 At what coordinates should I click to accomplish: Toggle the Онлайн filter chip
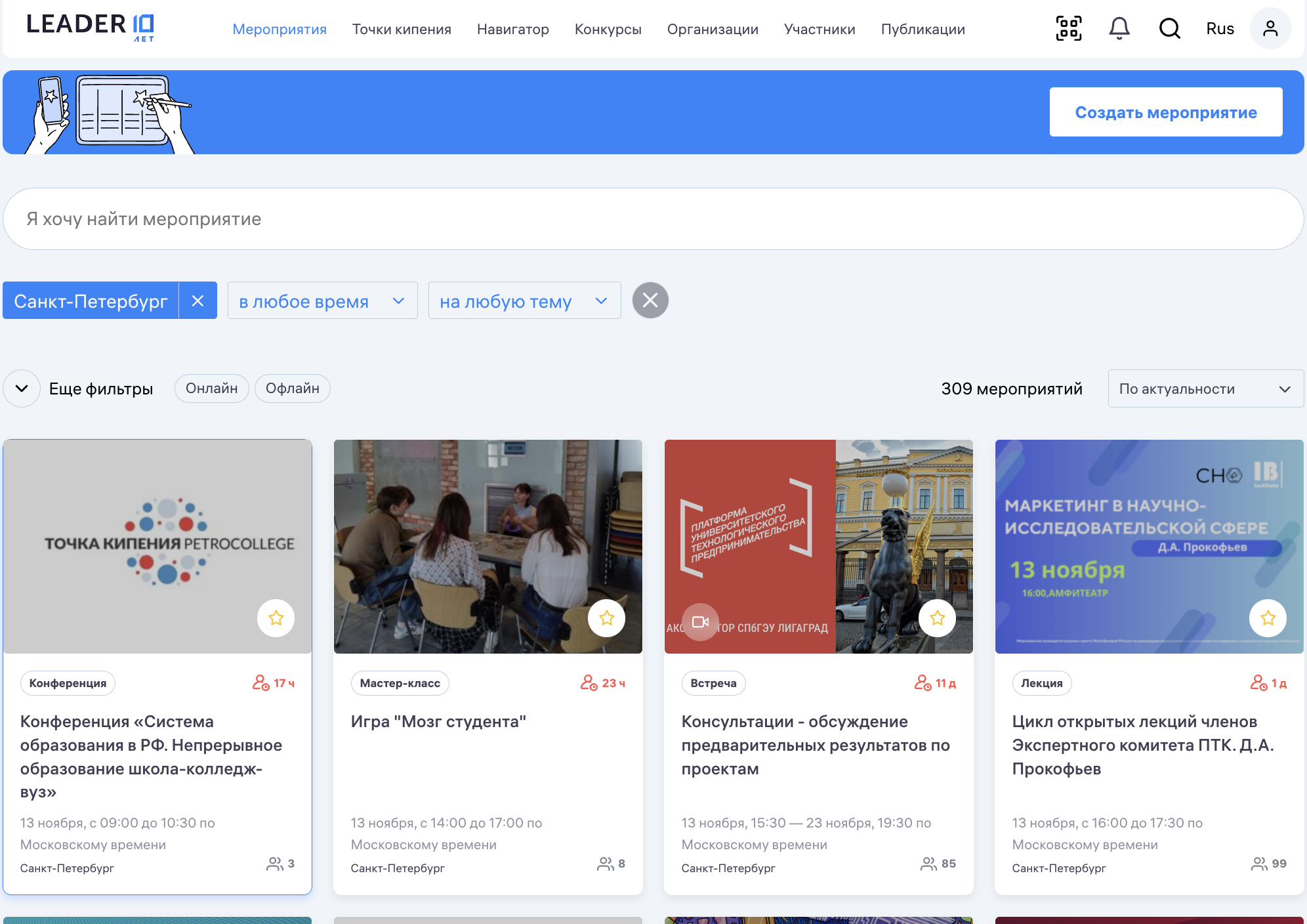click(211, 388)
